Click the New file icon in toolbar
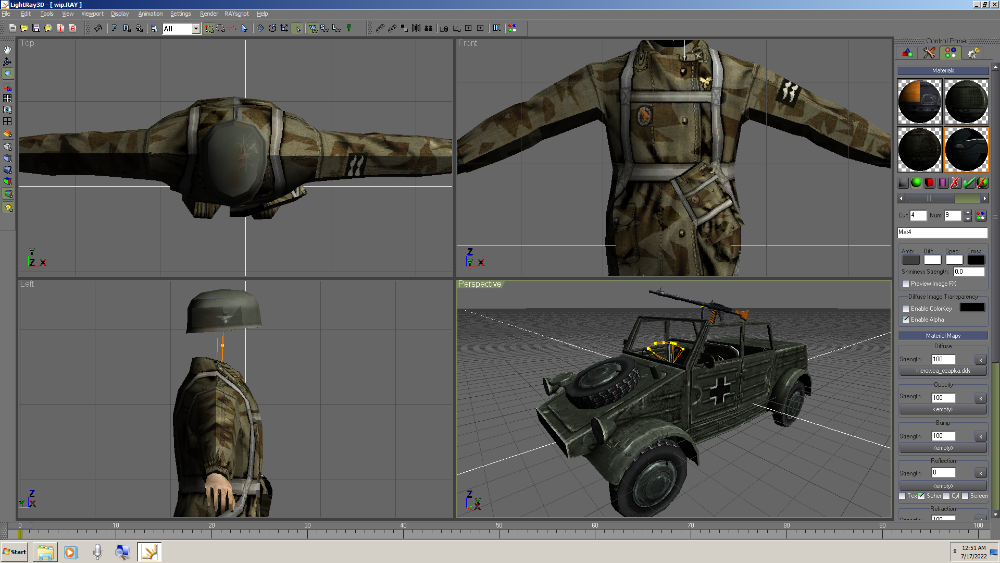The width and height of the screenshot is (1000, 563). point(12,28)
